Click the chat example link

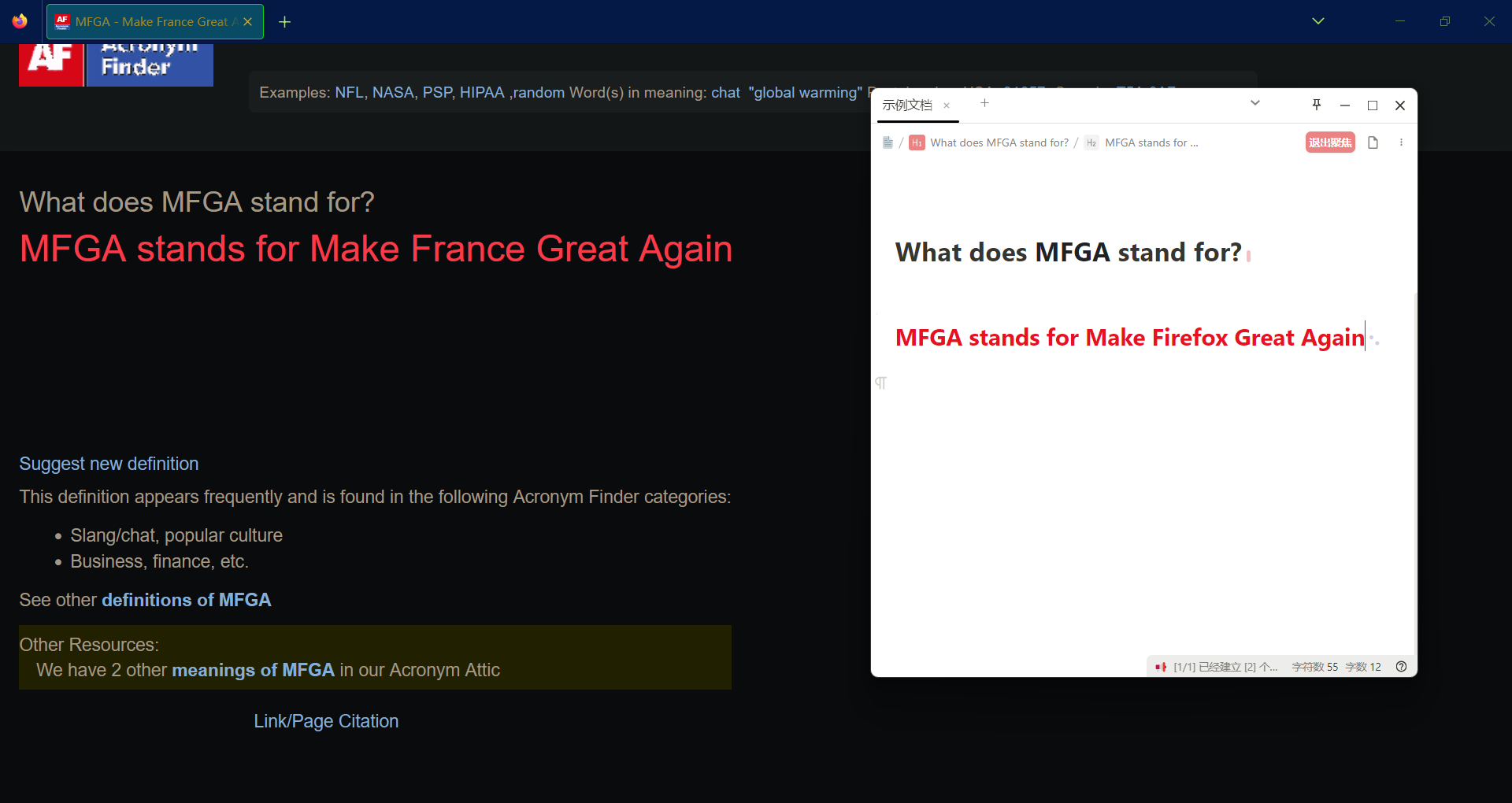(x=725, y=93)
